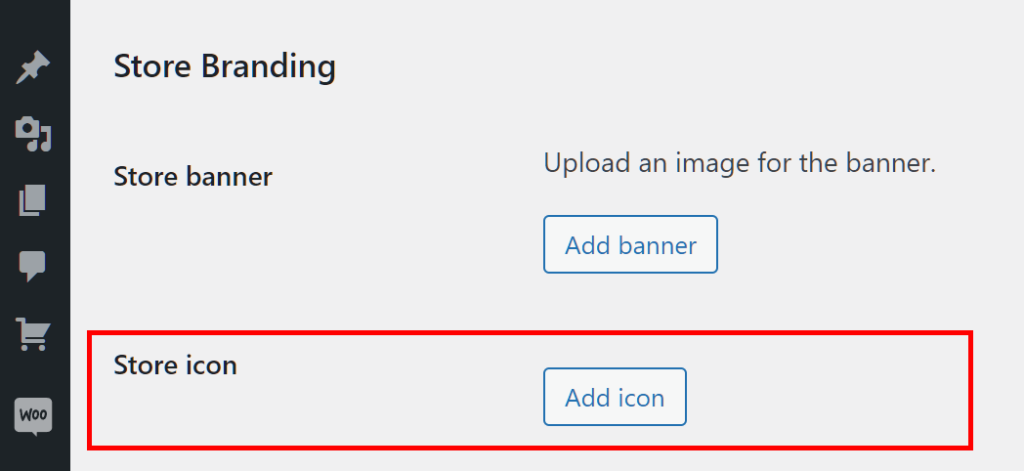Visit the Pages admin section
Screen dimensions: 1024x471
[34, 201]
